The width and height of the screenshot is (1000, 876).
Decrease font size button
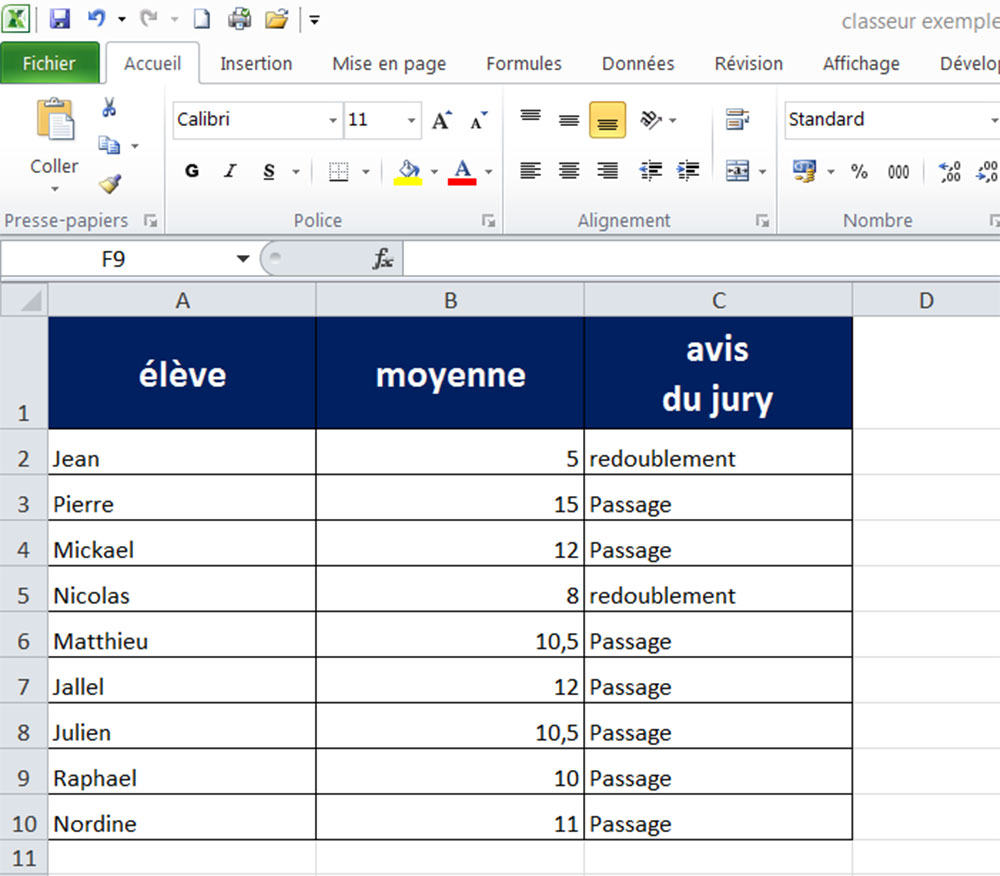click(x=478, y=120)
